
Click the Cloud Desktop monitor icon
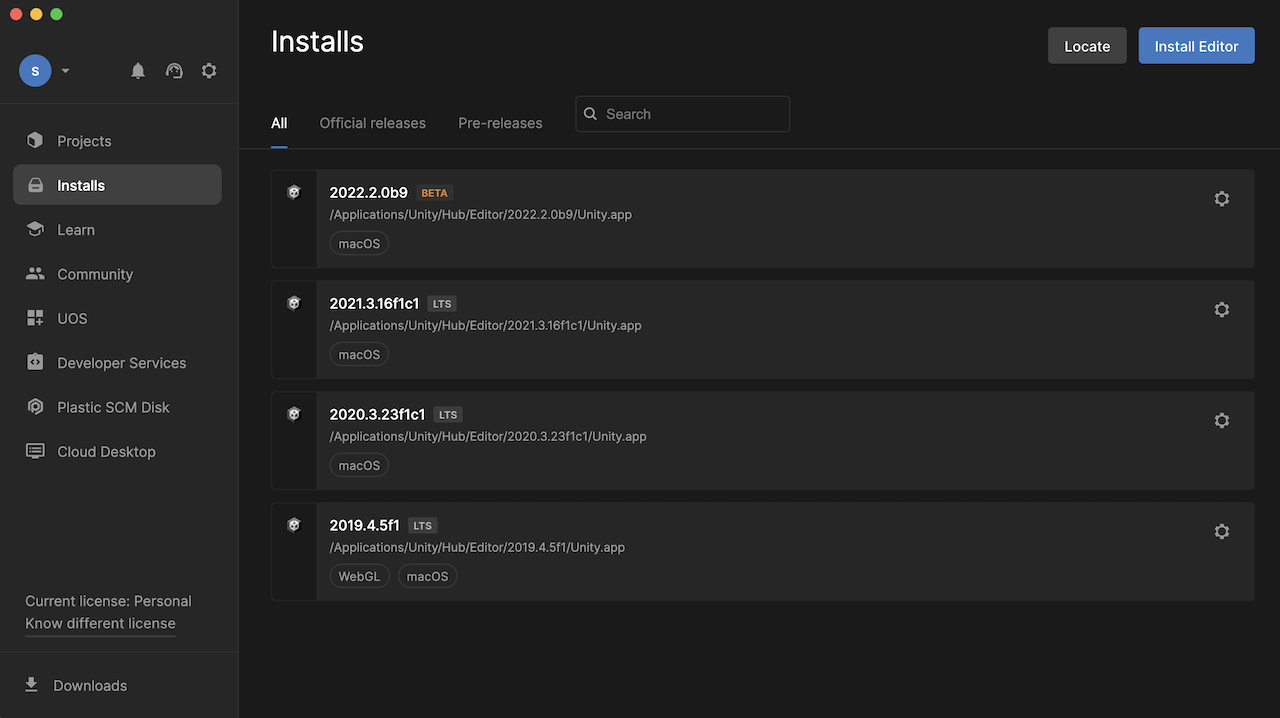point(35,451)
